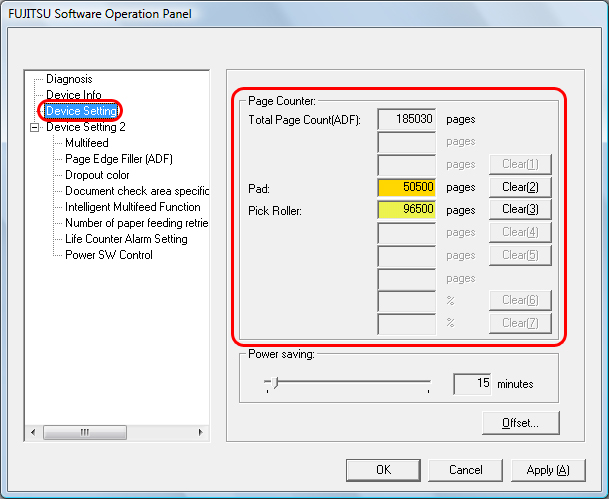609x499 pixels.
Task: Click the Clear(2) button for Pad
Action: [520, 187]
